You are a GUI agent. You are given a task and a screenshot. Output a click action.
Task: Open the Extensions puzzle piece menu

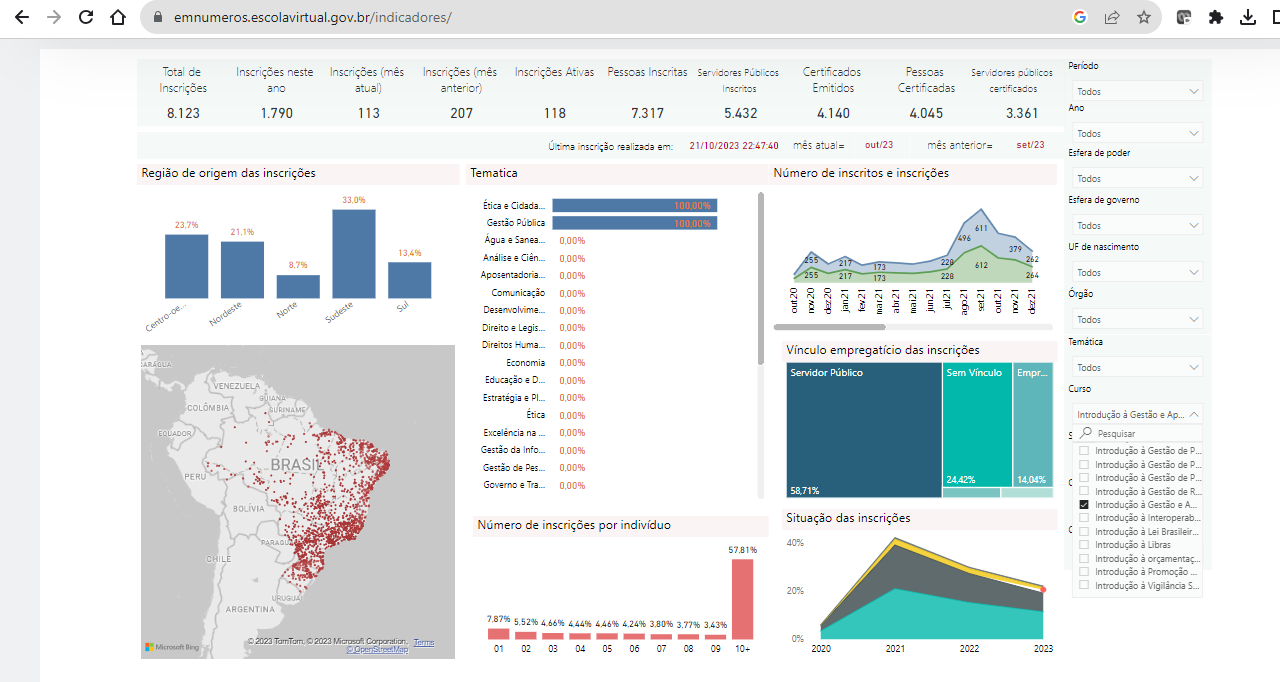pos(1216,18)
